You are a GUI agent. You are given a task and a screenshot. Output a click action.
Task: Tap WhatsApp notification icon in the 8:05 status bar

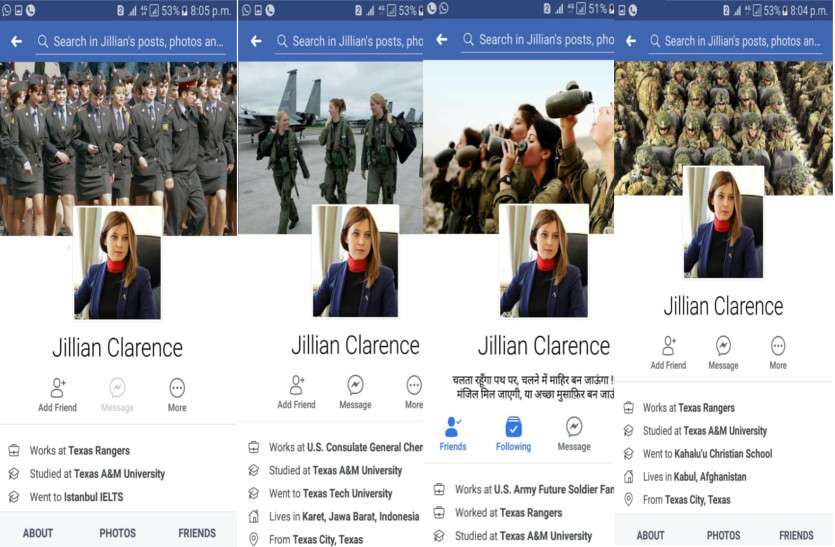click(6, 10)
